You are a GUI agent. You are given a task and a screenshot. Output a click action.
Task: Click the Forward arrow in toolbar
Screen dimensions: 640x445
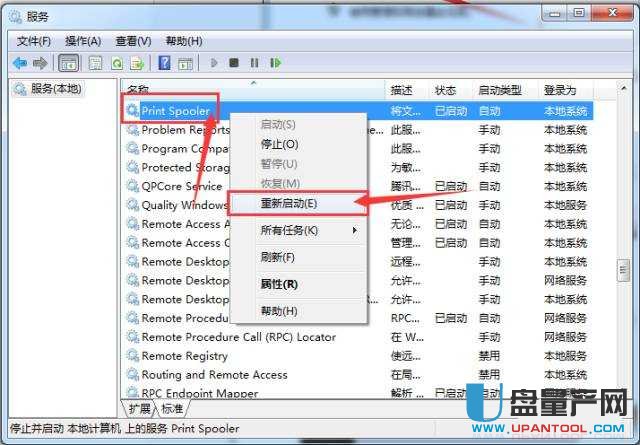40,63
